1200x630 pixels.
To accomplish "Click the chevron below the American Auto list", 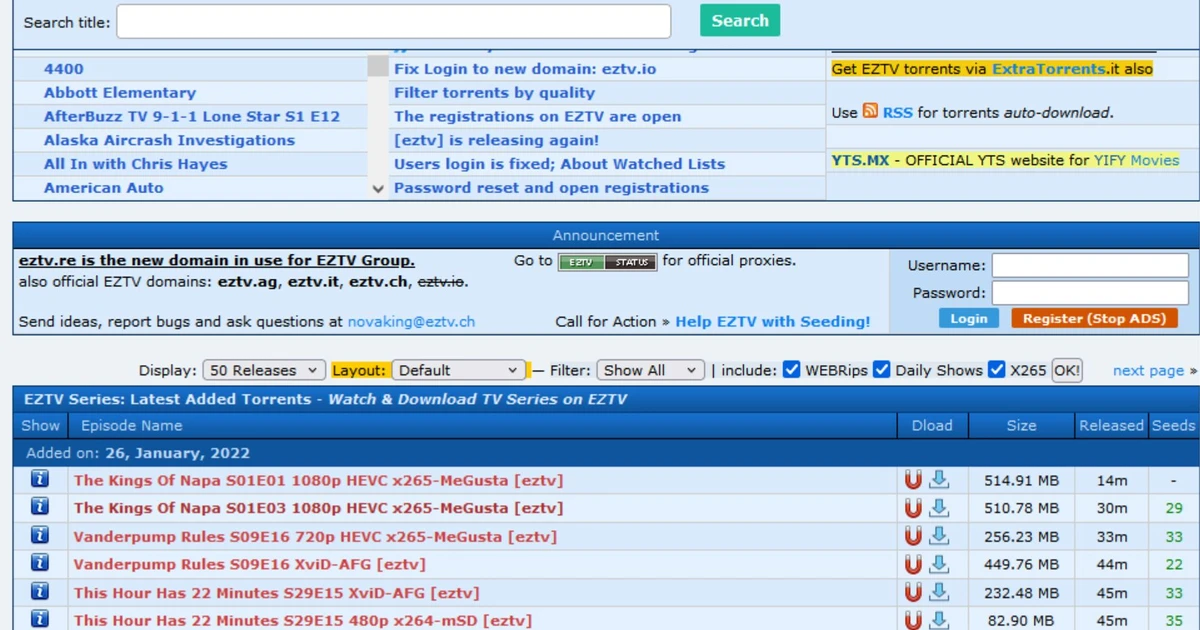I will (378, 188).
